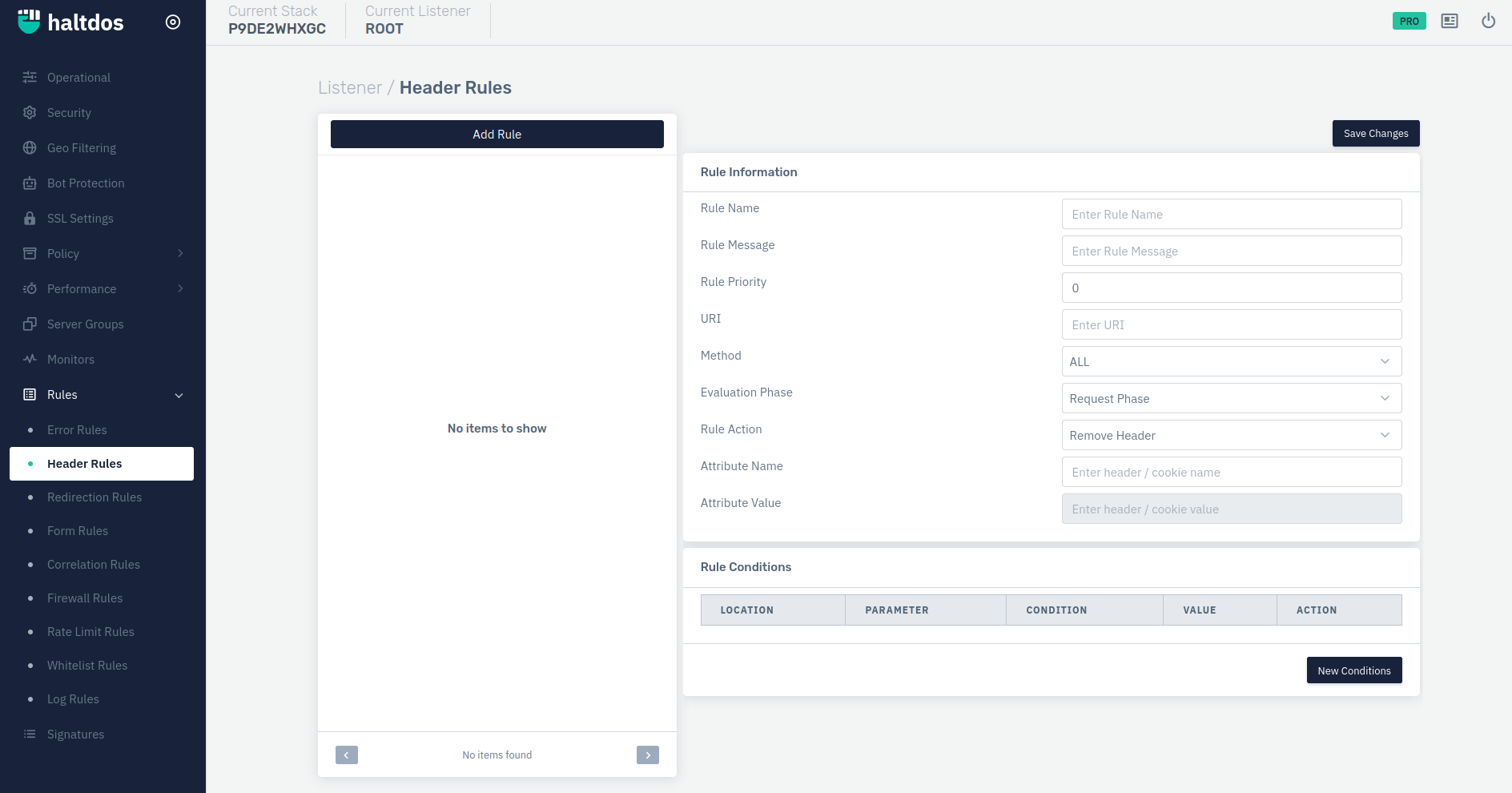The height and width of the screenshot is (793, 1512).
Task: Expand the Performance submenu chevron
Action: point(180,289)
